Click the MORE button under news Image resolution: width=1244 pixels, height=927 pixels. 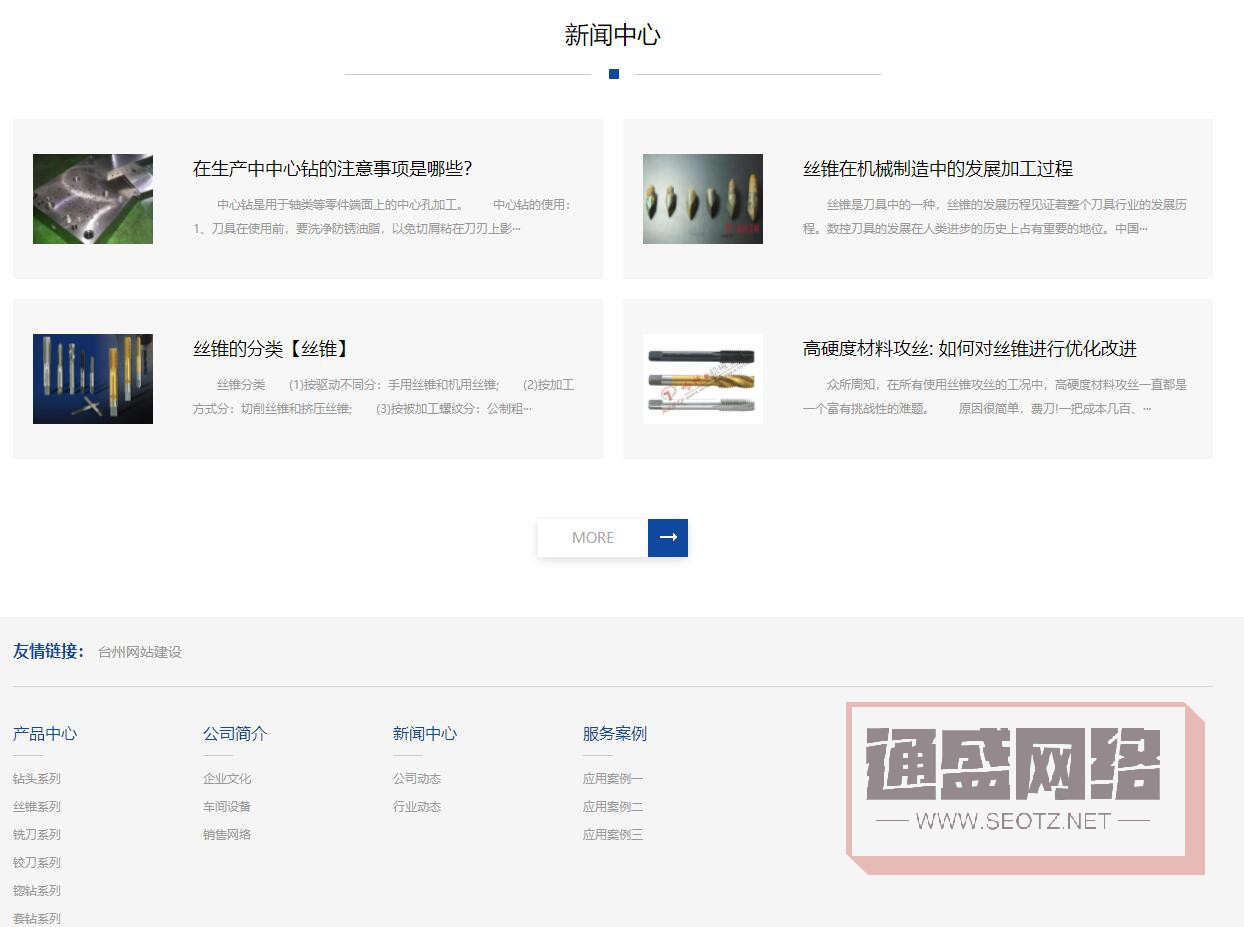pyautogui.click(x=593, y=538)
